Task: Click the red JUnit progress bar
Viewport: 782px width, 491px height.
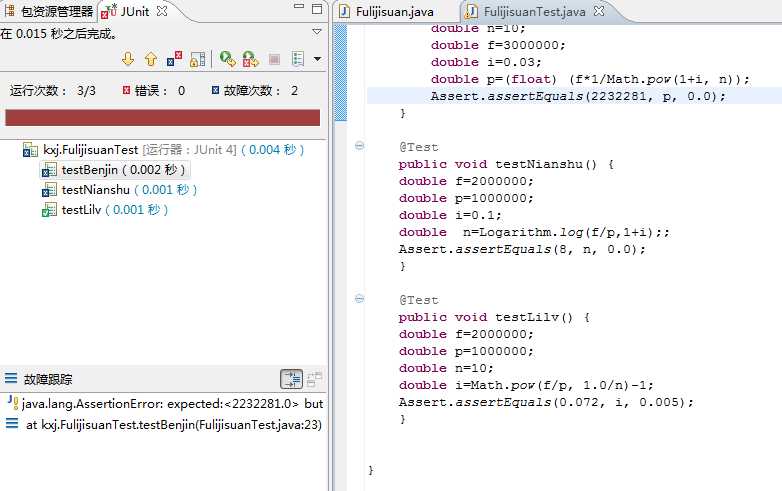Action: point(162,118)
